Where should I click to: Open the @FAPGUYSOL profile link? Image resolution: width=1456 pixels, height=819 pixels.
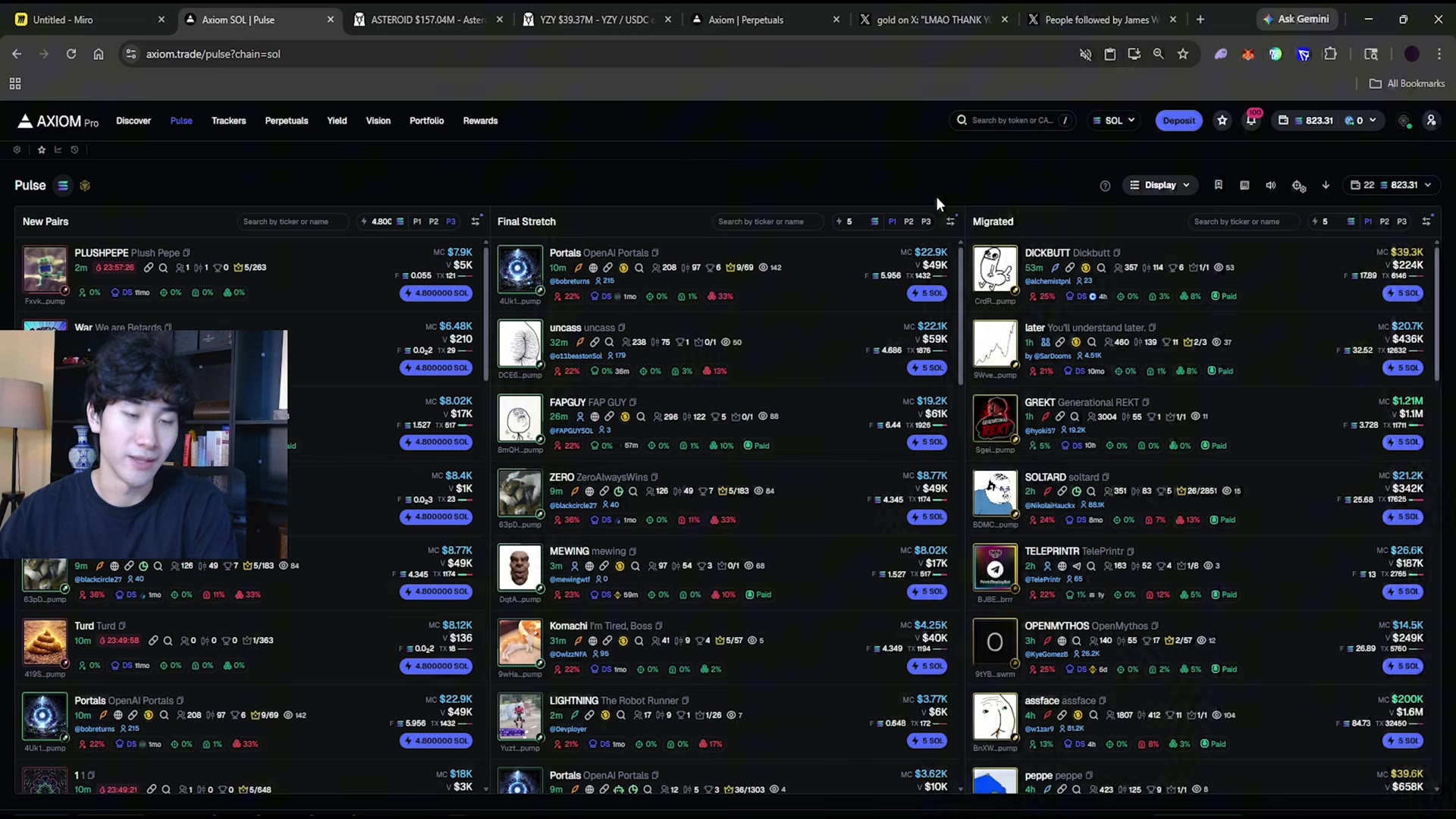pyautogui.click(x=572, y=431)
